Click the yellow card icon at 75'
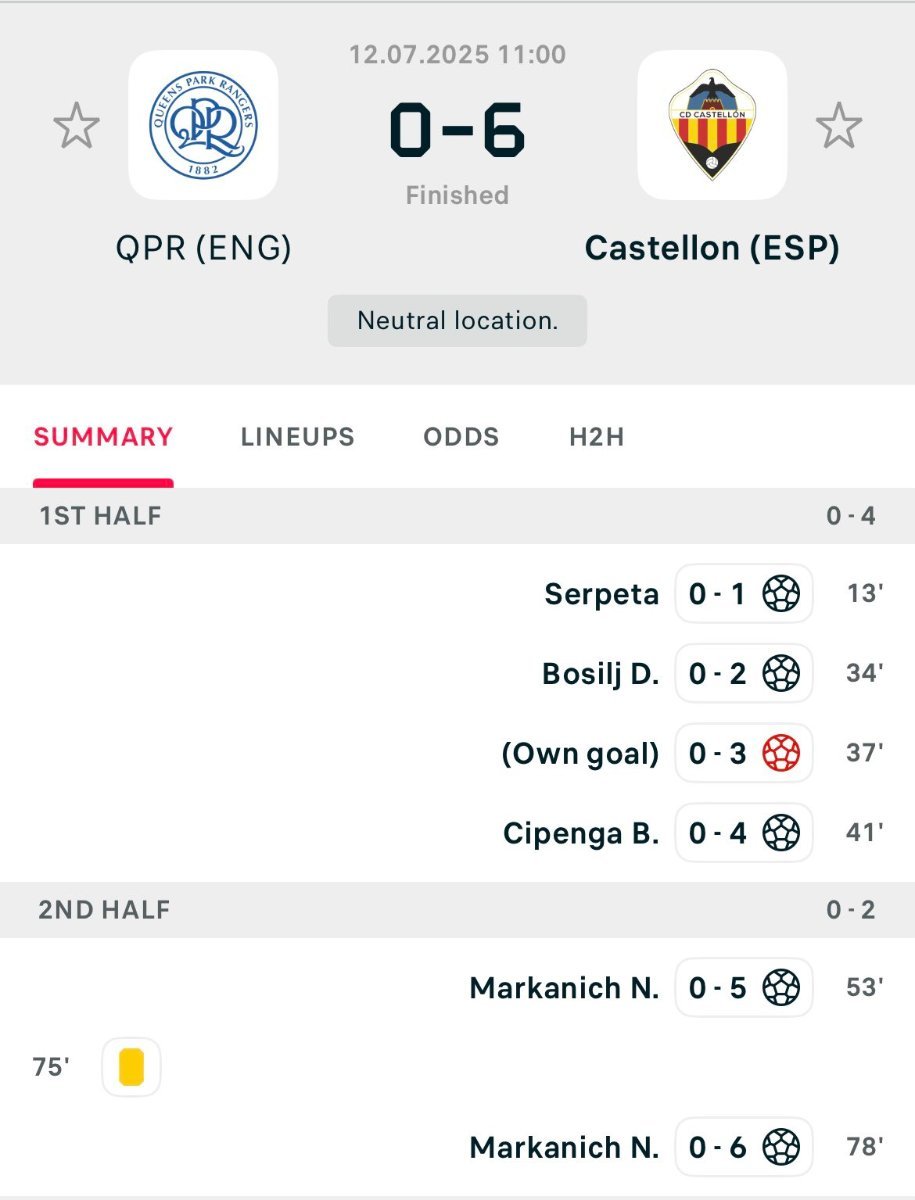Image resolution: width=915 pixels, height=1200 pixels. point(131,1067)
